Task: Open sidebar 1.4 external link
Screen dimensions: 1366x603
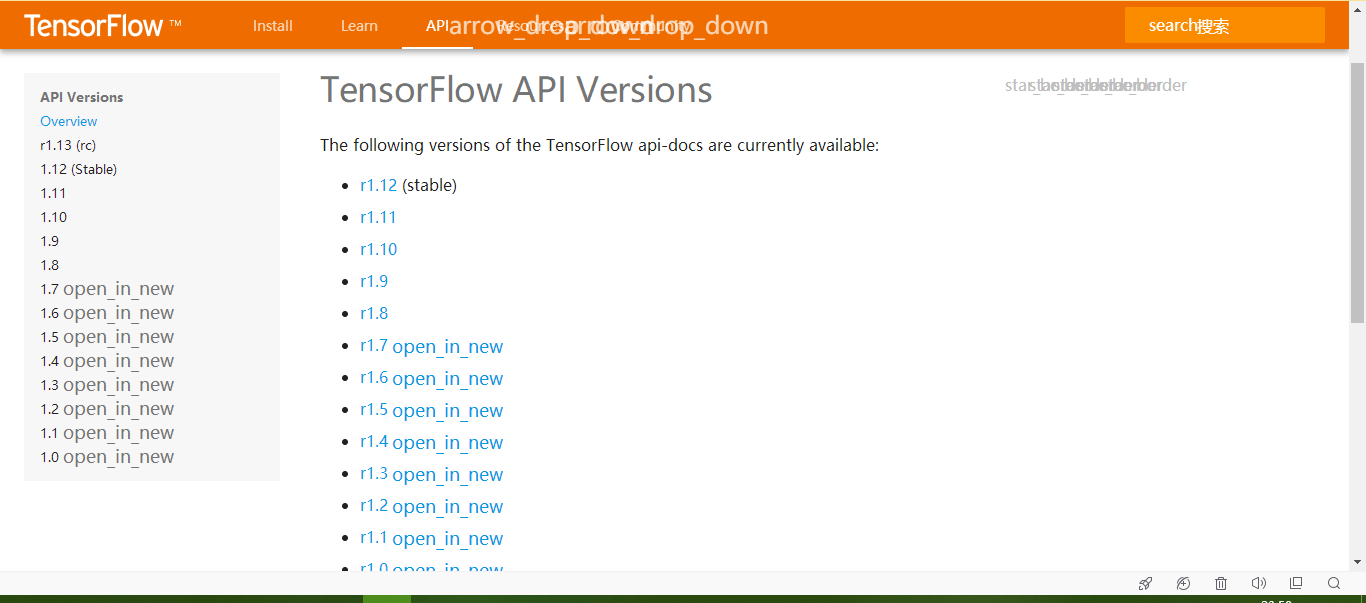Action: click(x=107, y=361)
